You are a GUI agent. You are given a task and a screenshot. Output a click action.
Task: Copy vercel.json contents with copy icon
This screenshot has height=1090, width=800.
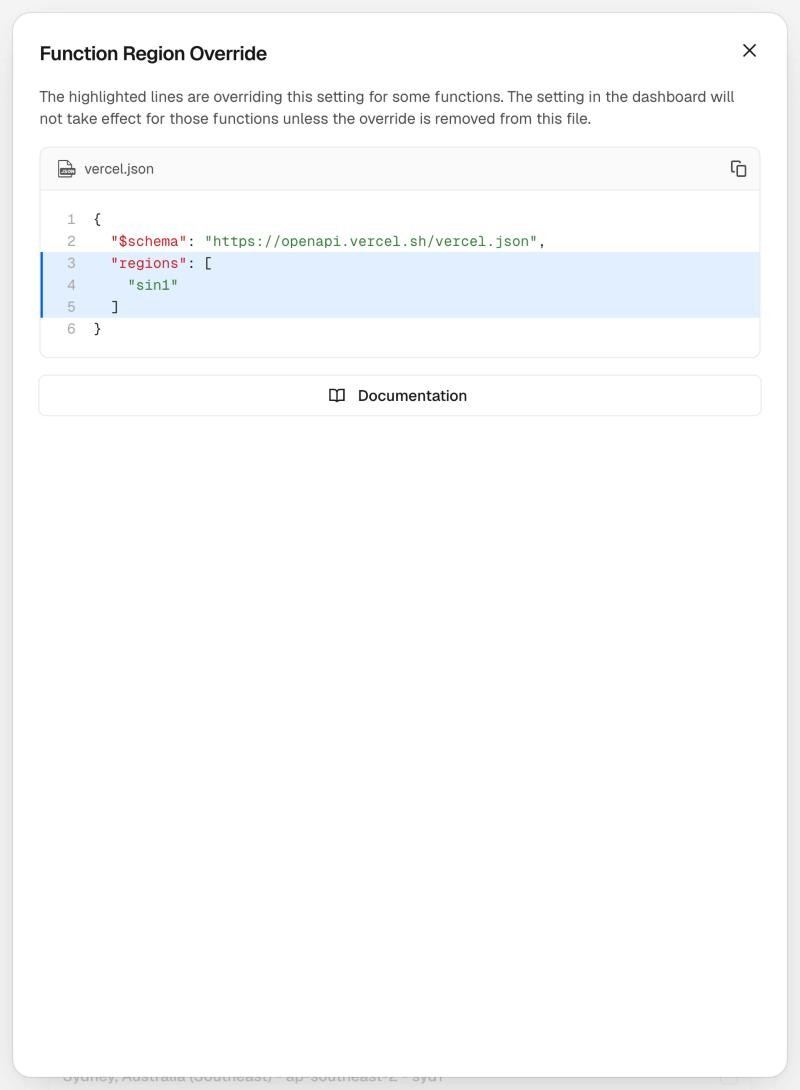(738, 169)
